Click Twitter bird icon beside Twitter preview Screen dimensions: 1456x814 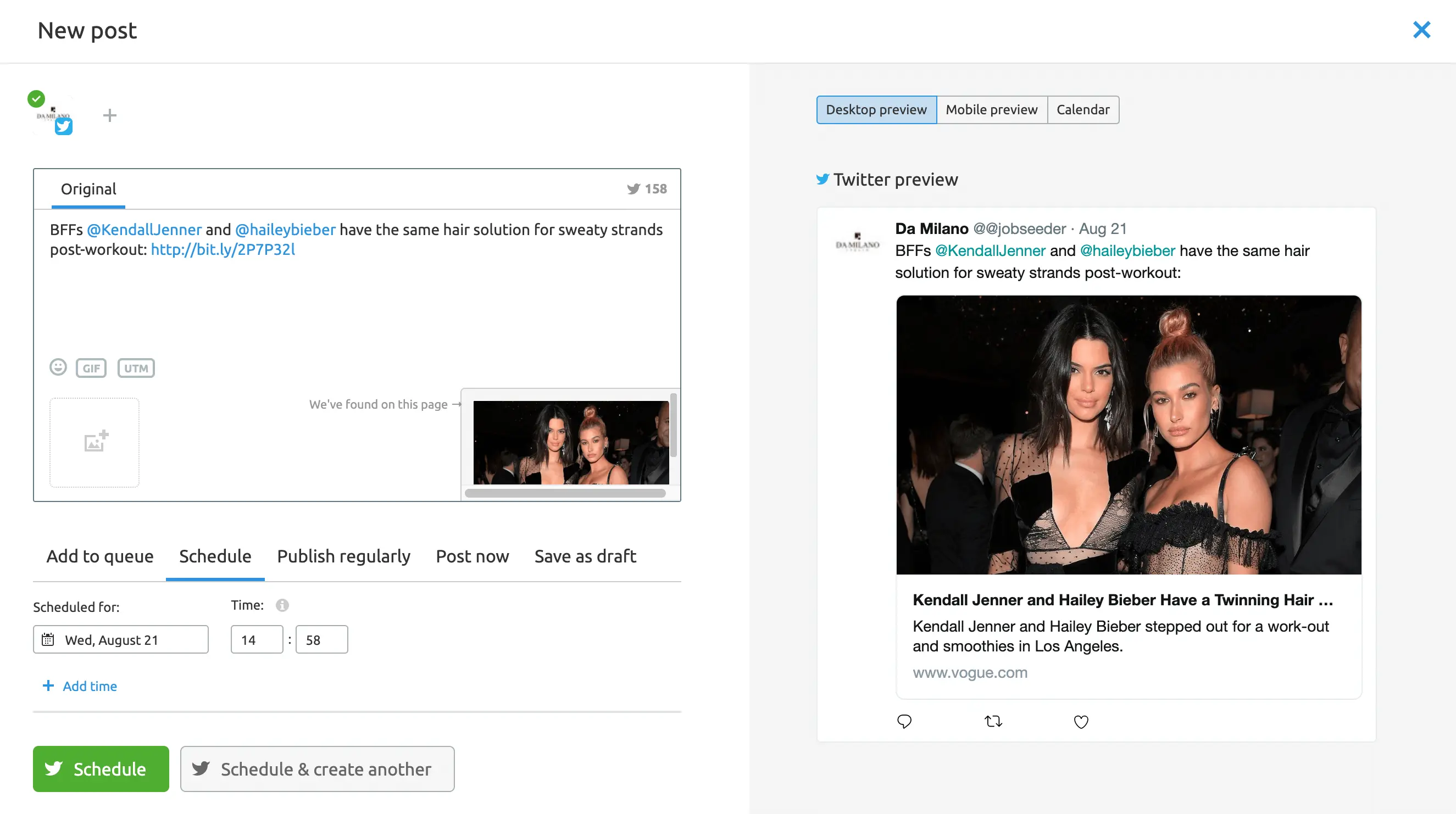pyautogui.click(x=823, y=179)
